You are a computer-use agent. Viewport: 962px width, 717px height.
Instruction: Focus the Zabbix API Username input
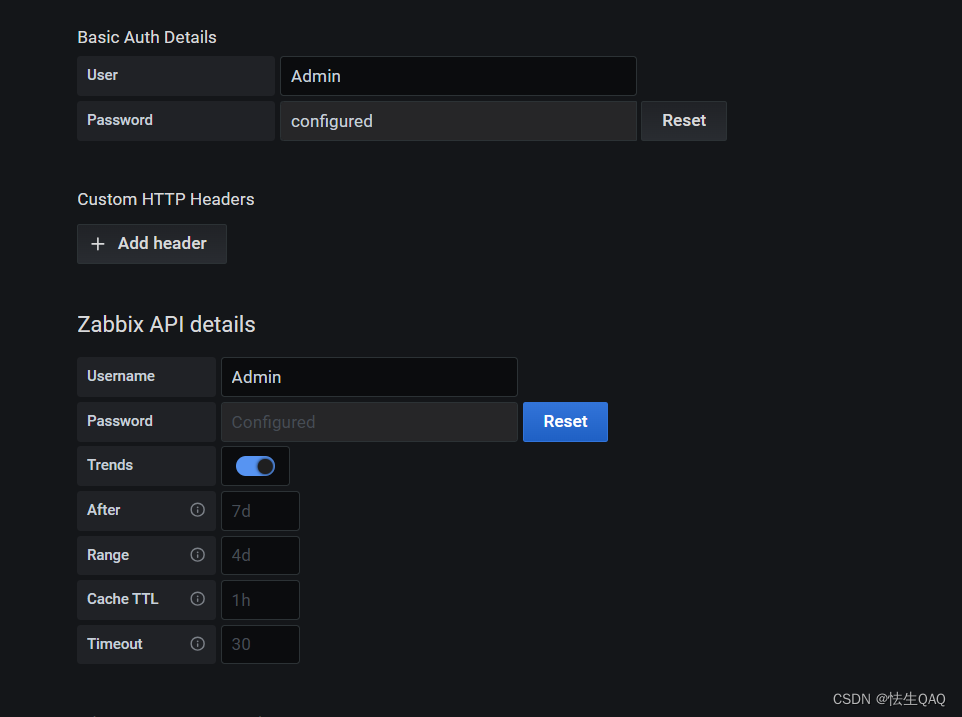click(369, 377)
